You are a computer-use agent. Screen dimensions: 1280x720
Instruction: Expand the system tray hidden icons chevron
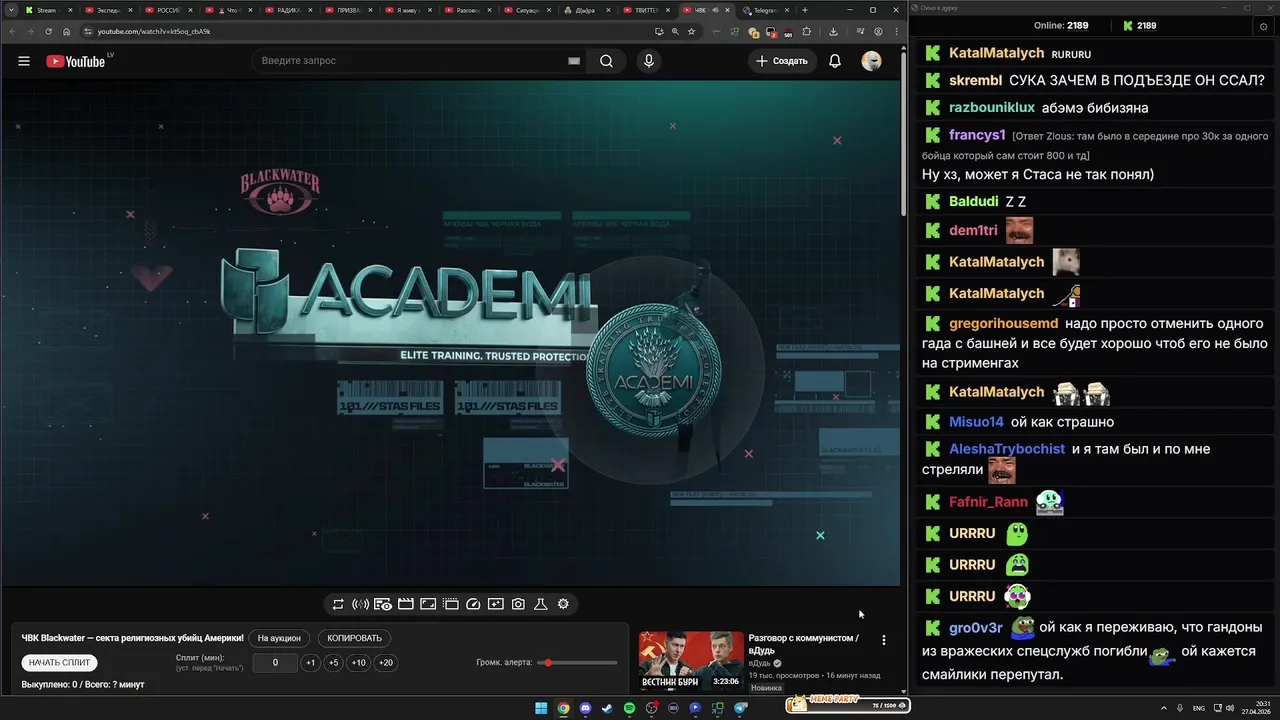[x=1165, y=708]
